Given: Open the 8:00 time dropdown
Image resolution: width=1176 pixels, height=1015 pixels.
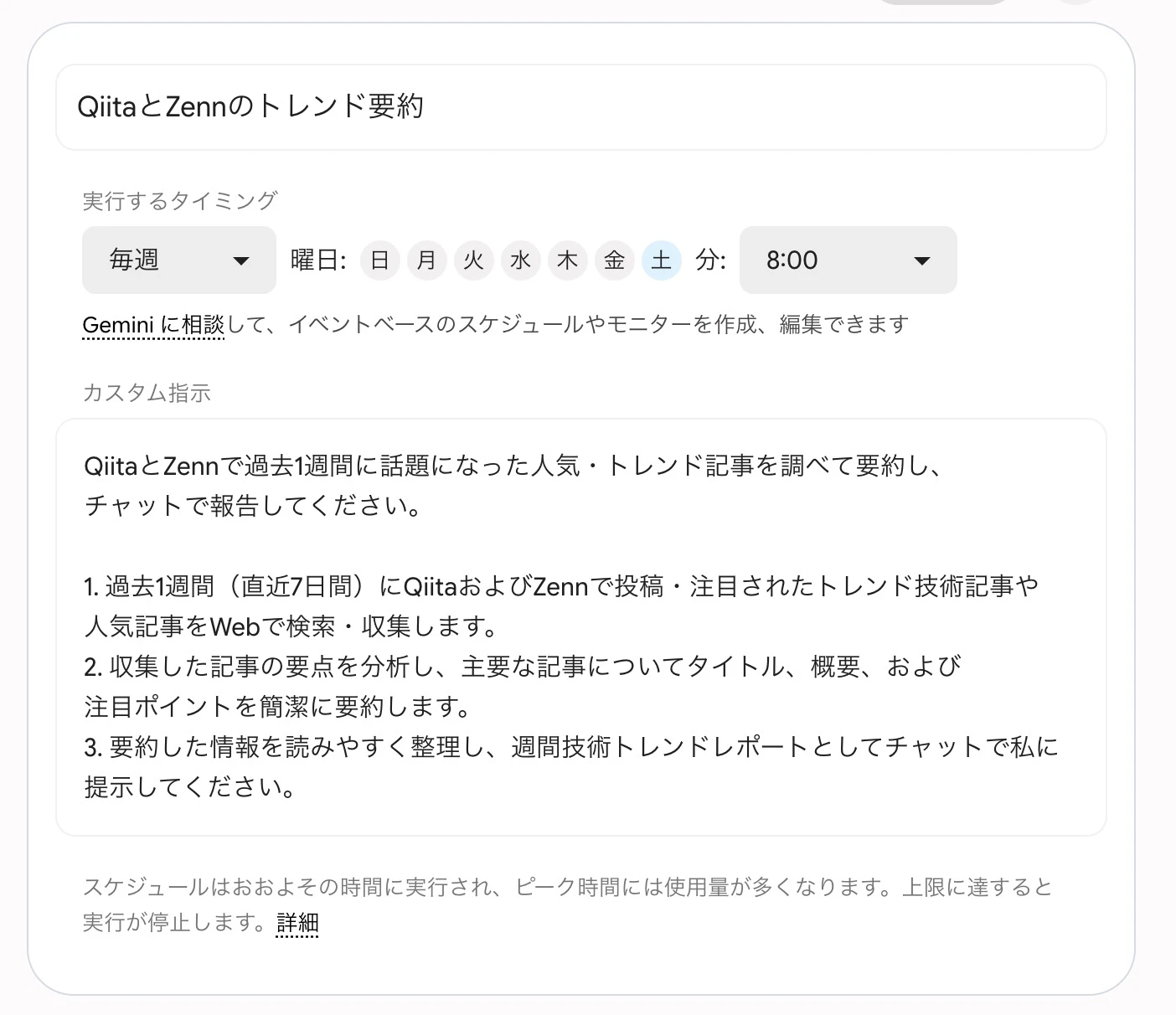Looking at the screenshot, I should click(x=848, y=260).
